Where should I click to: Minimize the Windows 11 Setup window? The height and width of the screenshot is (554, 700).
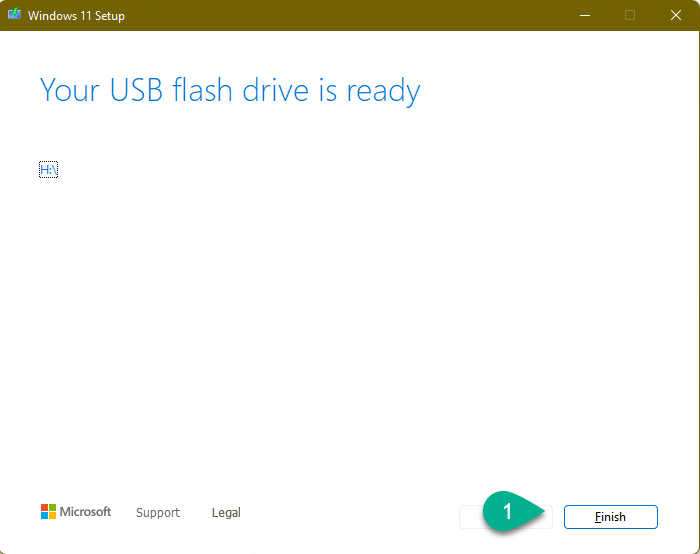[x=585, y=15]
